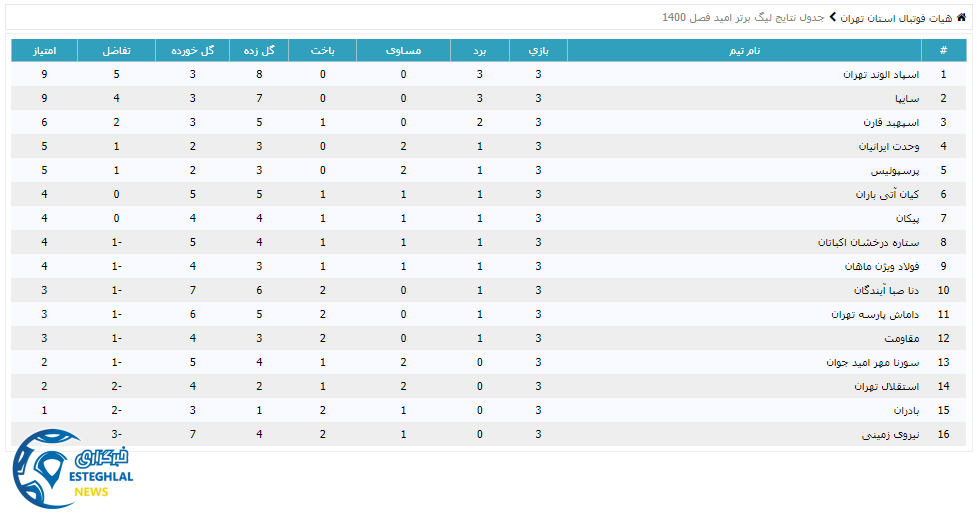Click the امتیاز column header
Viewport: 977px width, 530px height.
click(x=45, y=50)
